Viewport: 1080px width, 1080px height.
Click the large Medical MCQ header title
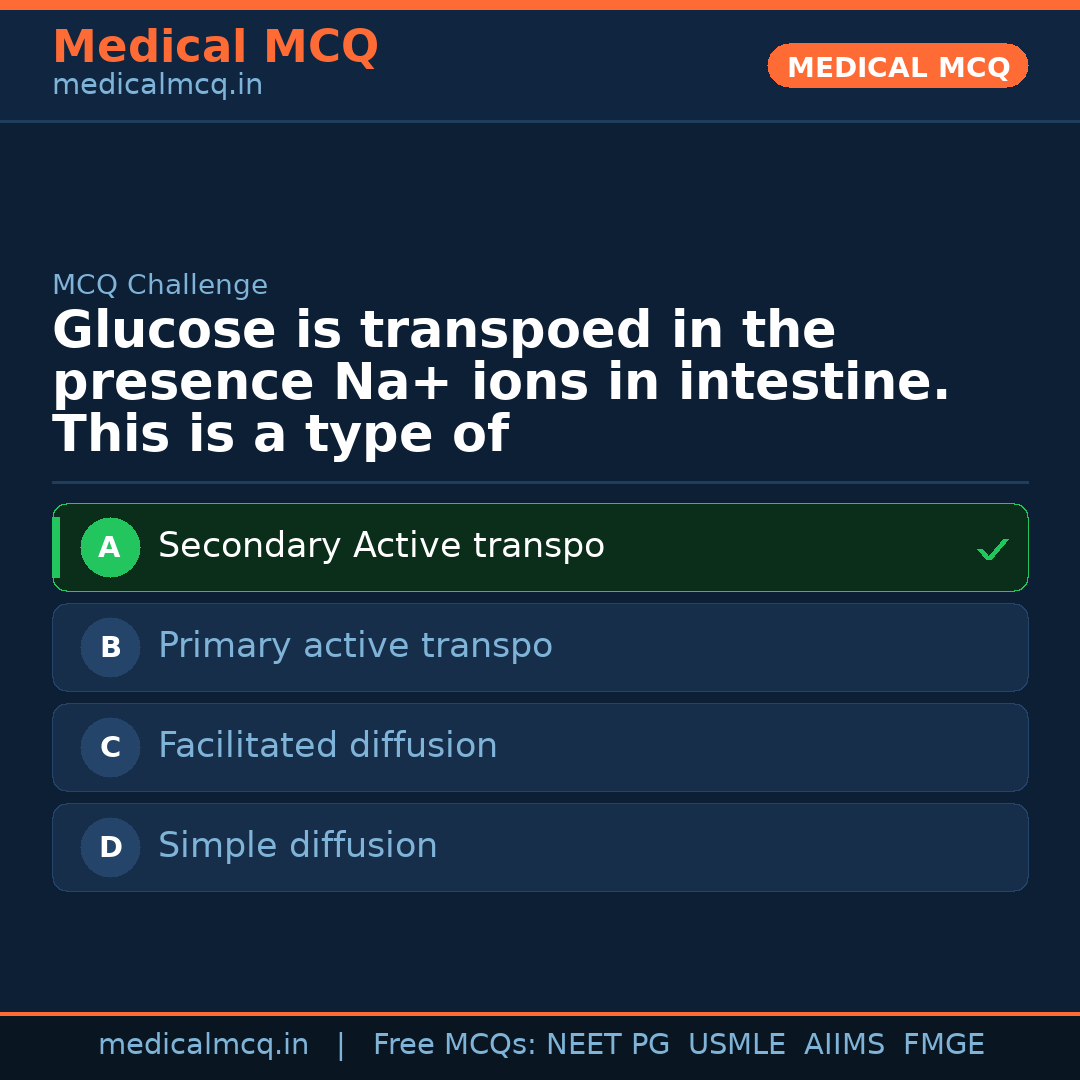click(215, 47)
